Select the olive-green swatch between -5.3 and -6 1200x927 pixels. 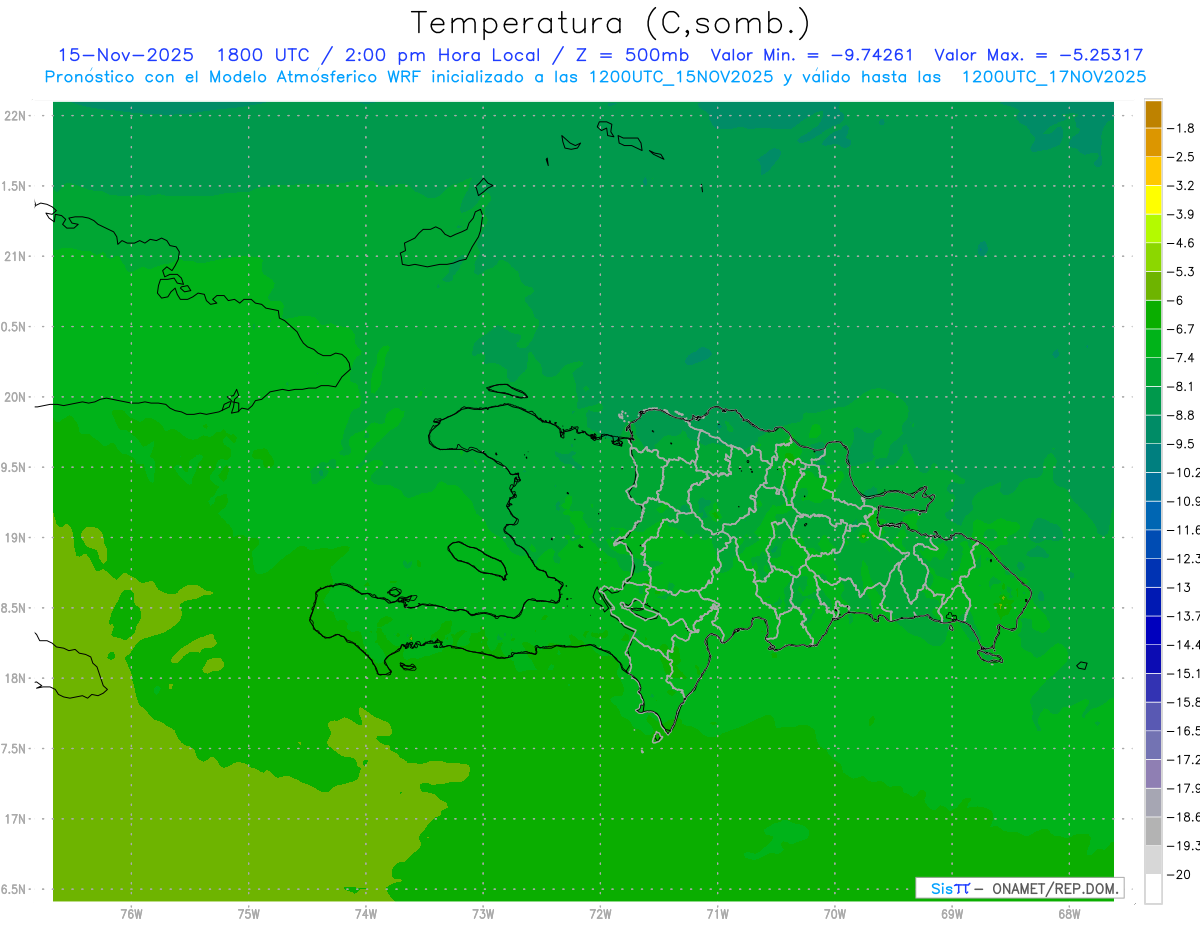1153,286
